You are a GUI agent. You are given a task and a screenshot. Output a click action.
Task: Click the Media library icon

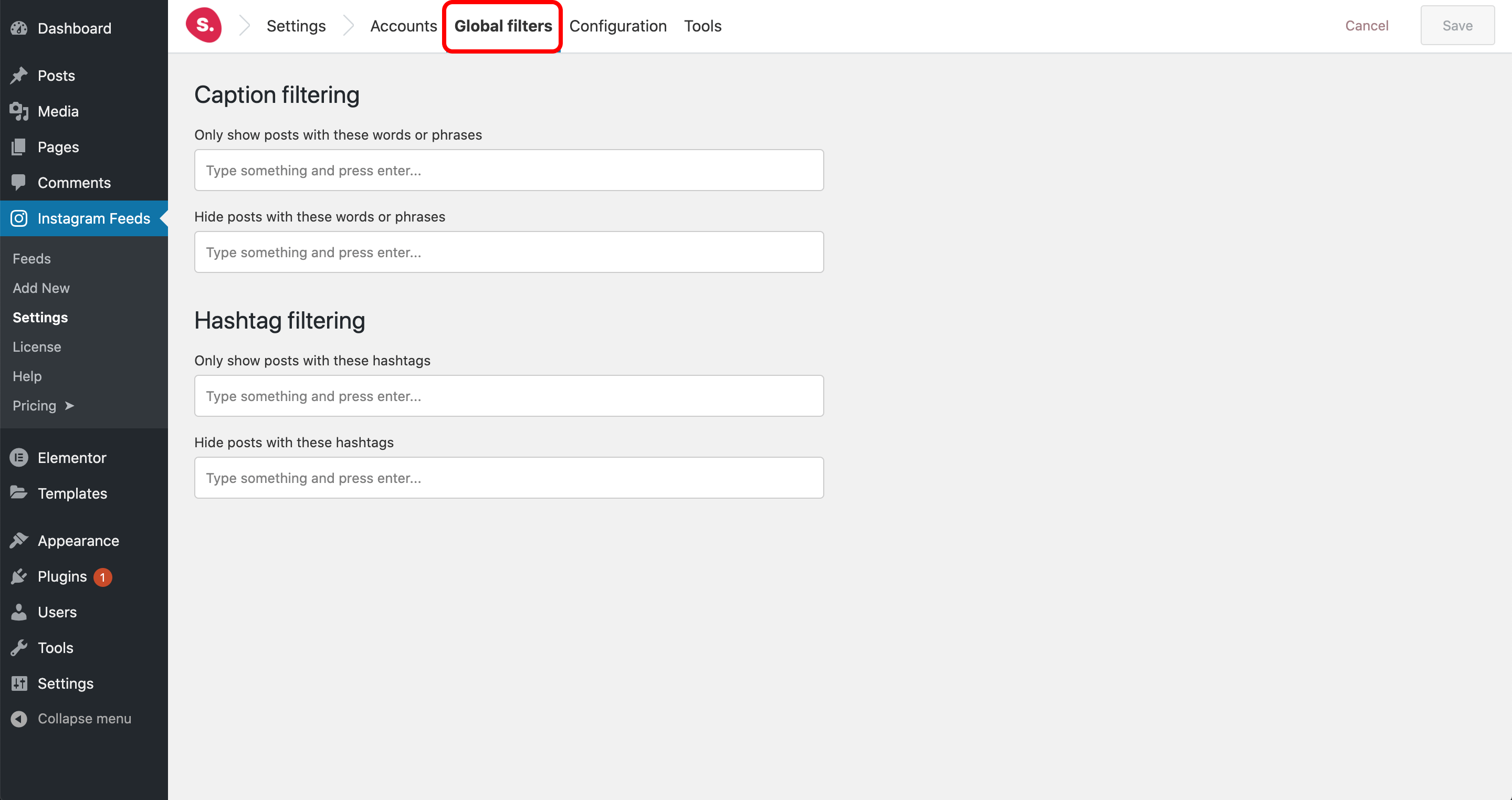point(19,111)
